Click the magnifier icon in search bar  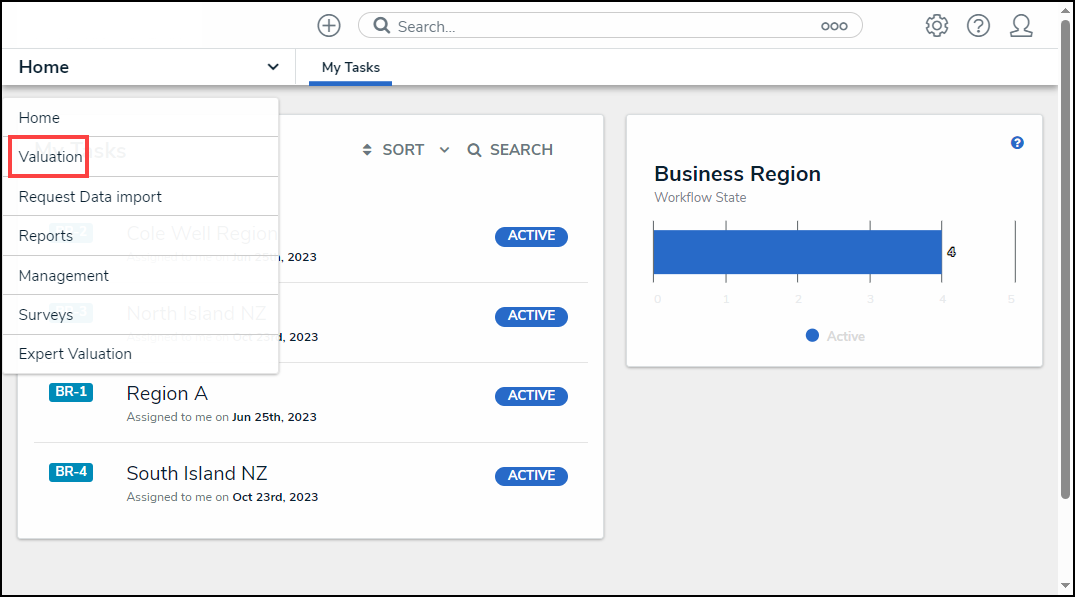[382, 26]
